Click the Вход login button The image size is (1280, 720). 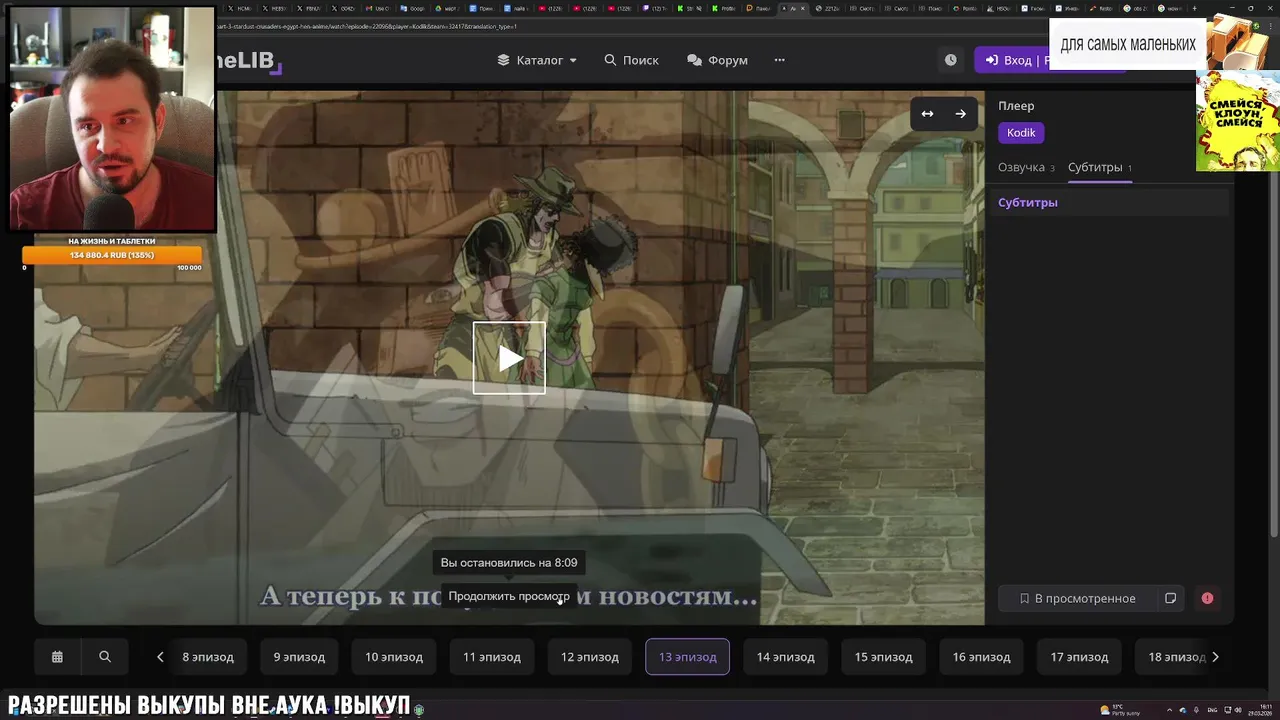point(1012,60)
